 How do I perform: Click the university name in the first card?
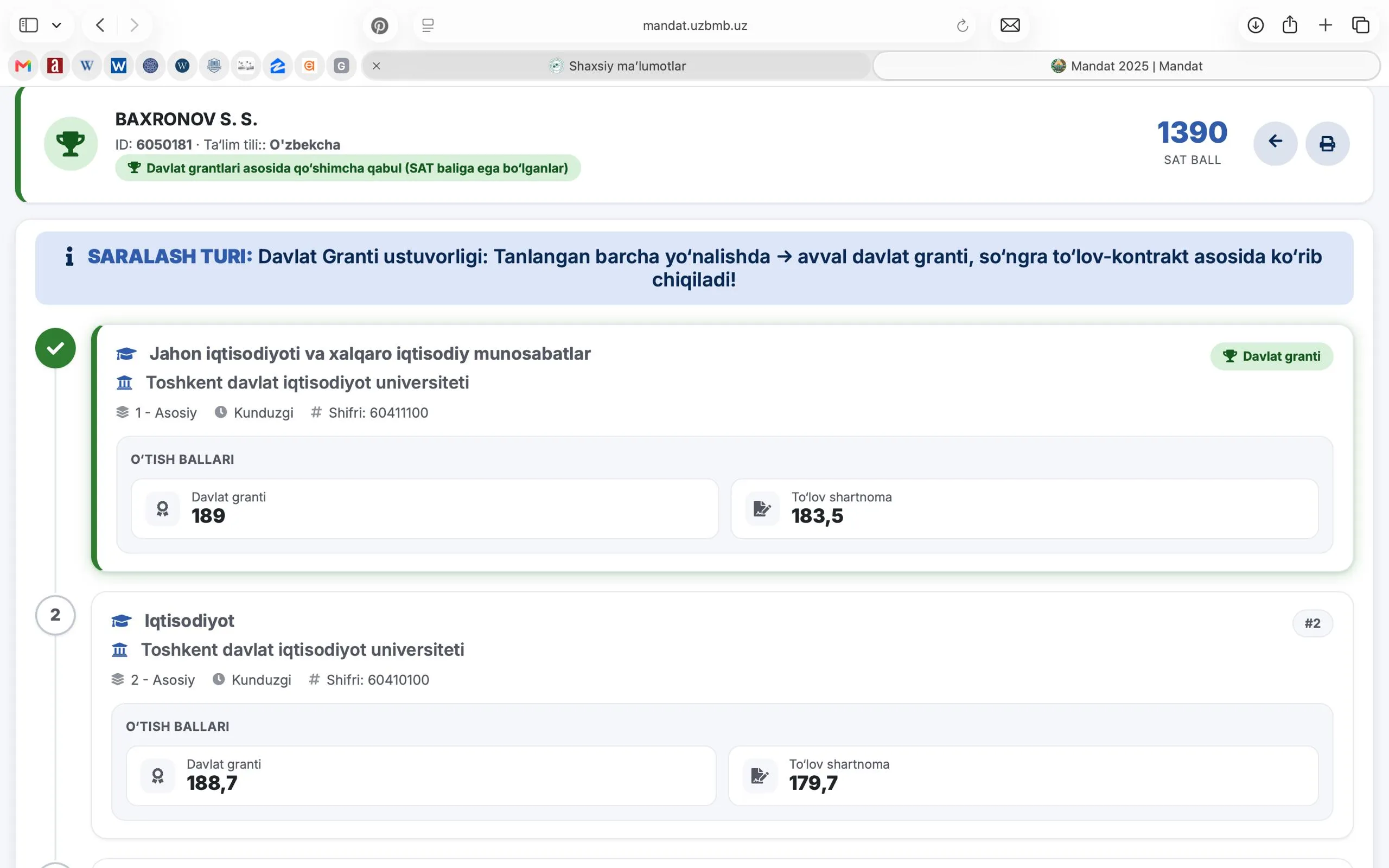(307, 382)
